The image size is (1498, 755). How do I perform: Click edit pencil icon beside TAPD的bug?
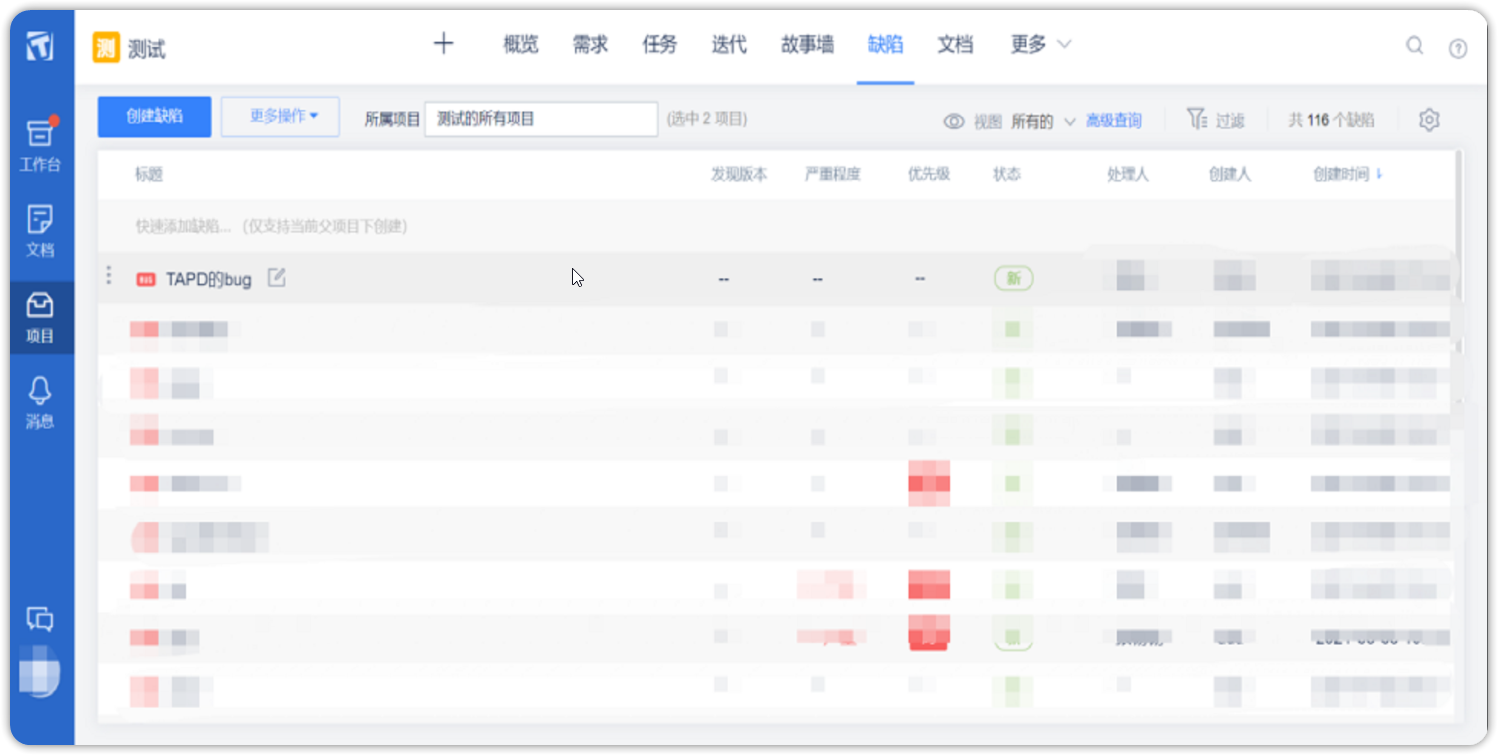276,278
